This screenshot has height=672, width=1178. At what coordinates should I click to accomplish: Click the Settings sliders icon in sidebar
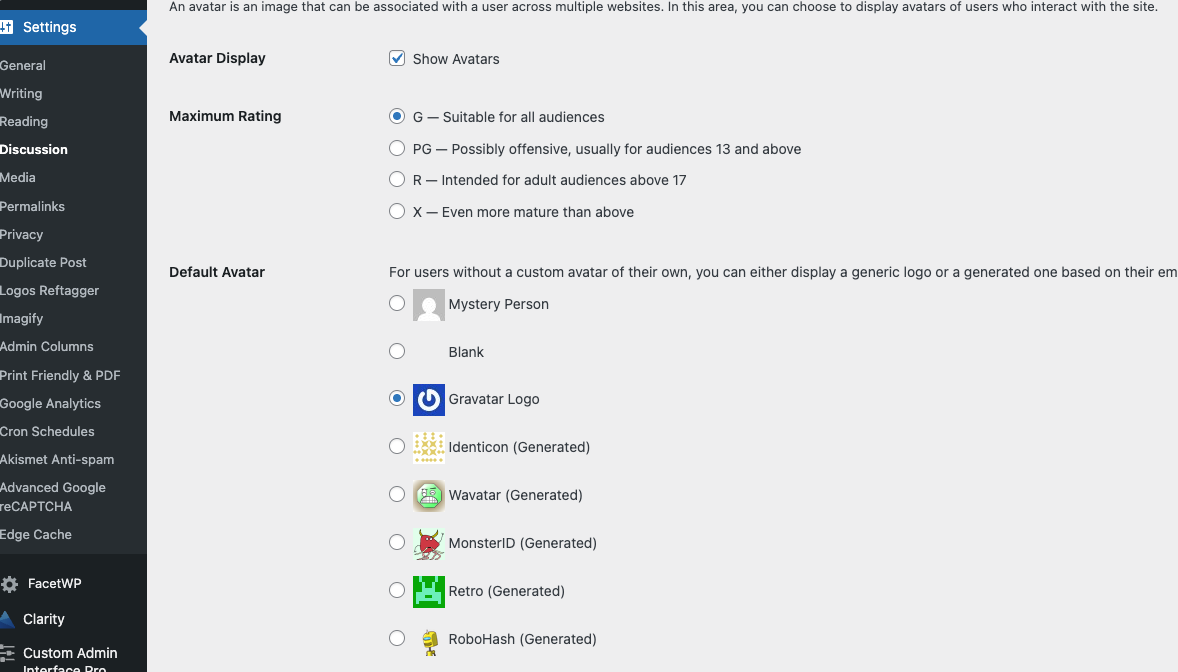tap(6, 27)
